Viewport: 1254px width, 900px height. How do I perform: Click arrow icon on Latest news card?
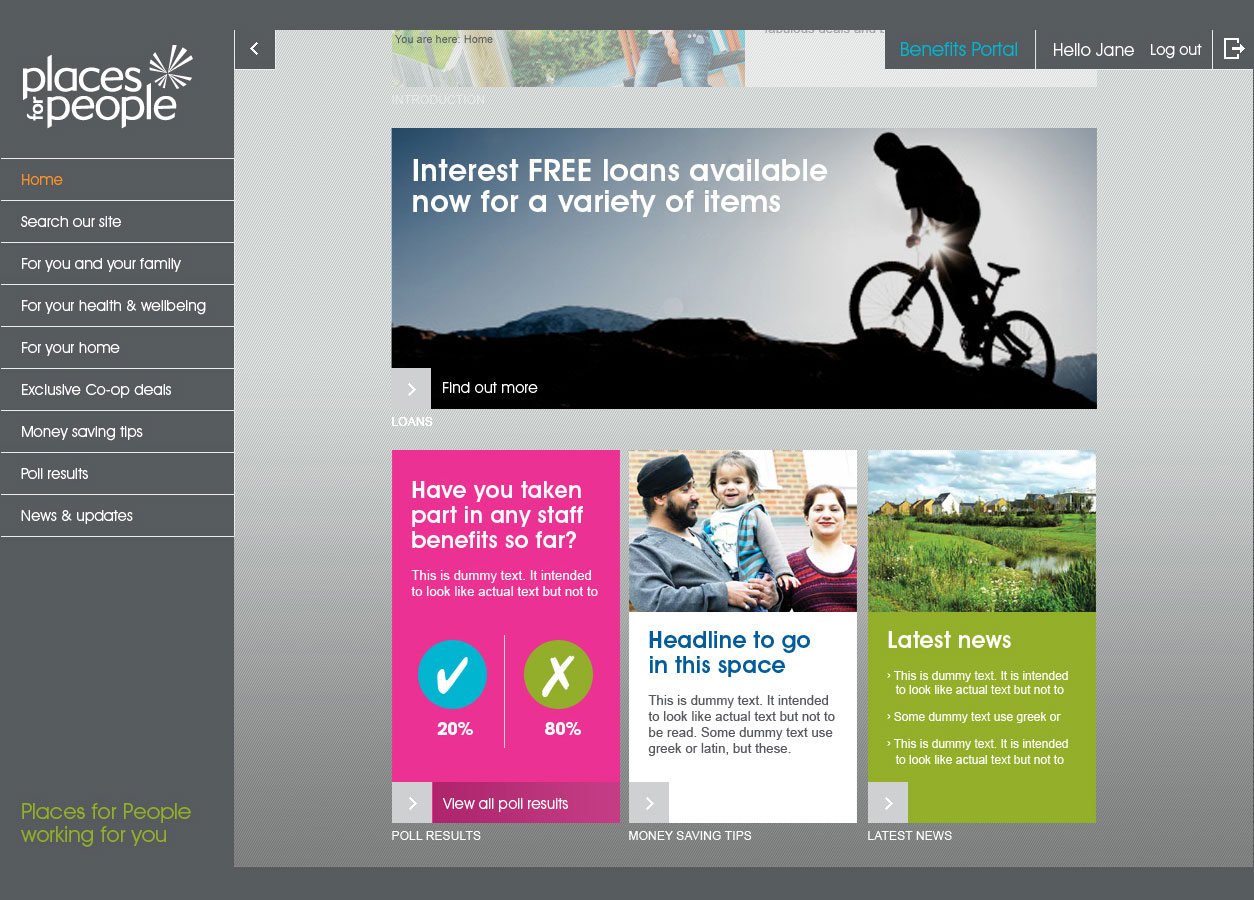888,803
